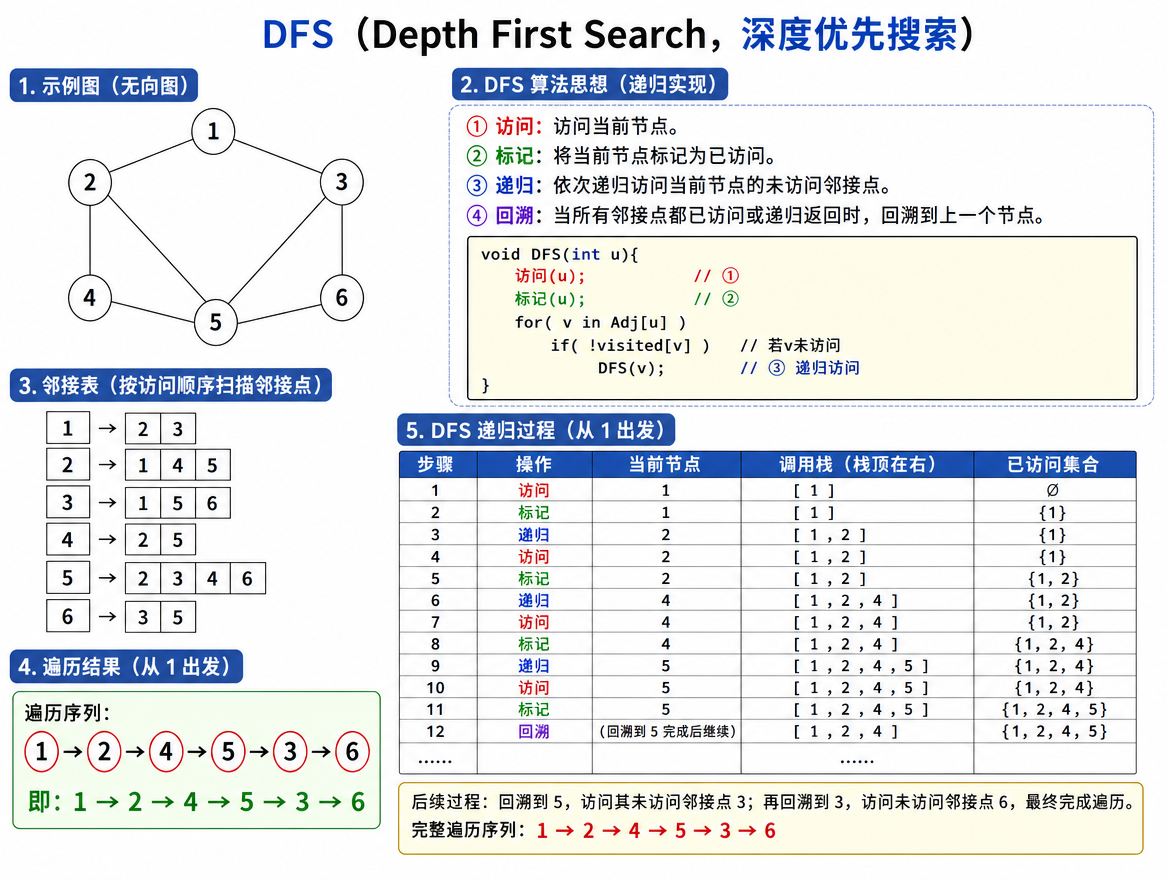Viewport: 1168px width, 880px height.
Task: Click the green "即: 1 → 2 → 4 → 5 → 3 → 6" line
Action: pyautogui.click(x=197, y=802)
